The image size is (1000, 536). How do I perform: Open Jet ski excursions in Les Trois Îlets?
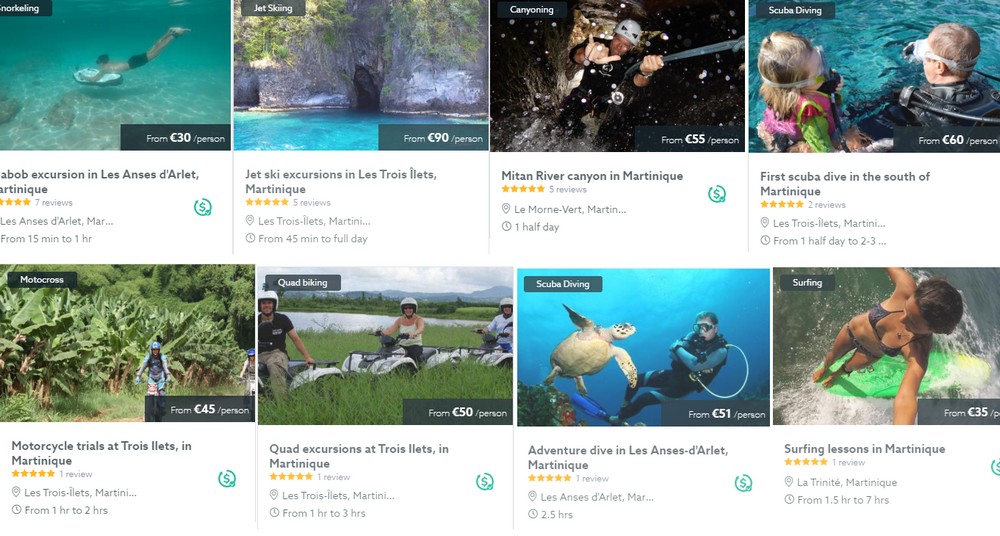tap(341, 181)
